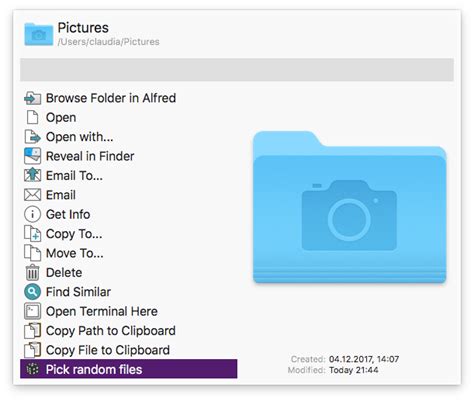474x401 pixels.
Task: Select Browse Folder in Alfred action
Action: (x=129, y=98)
